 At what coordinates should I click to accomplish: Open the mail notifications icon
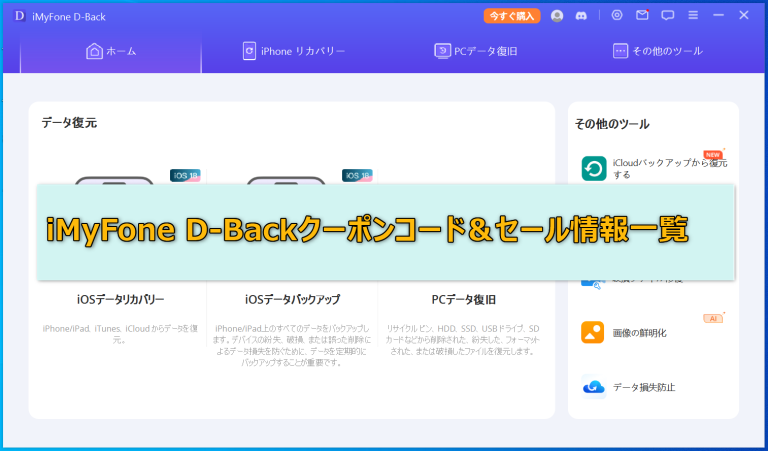click(642, 15)
